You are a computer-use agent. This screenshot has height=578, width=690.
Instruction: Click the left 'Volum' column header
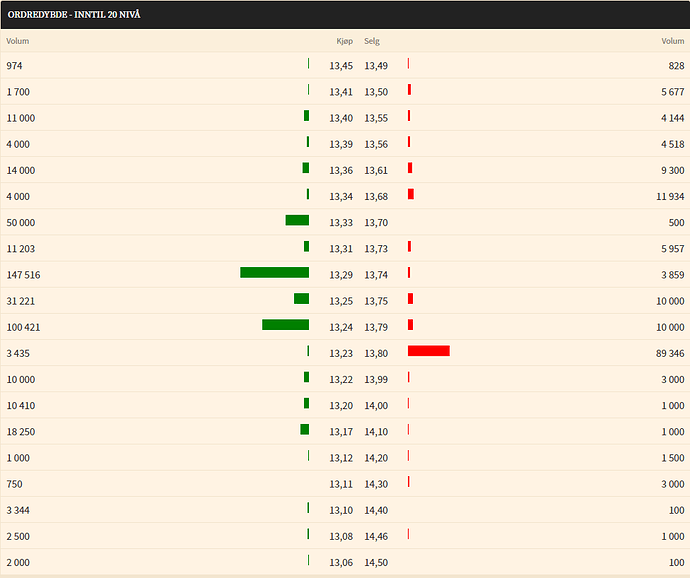(18, 41)
